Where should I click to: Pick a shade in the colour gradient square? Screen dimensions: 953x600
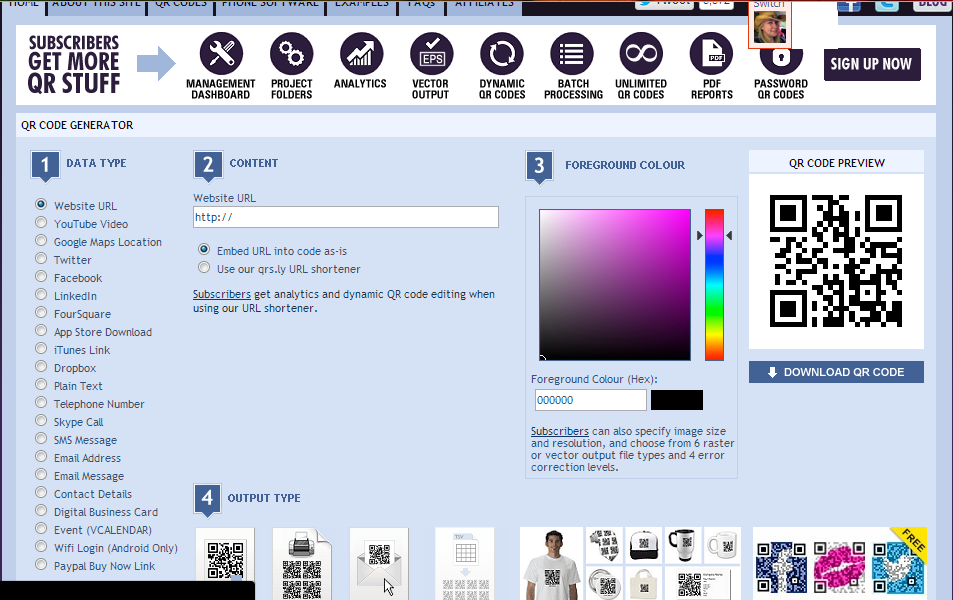click(x=615, y=284)
